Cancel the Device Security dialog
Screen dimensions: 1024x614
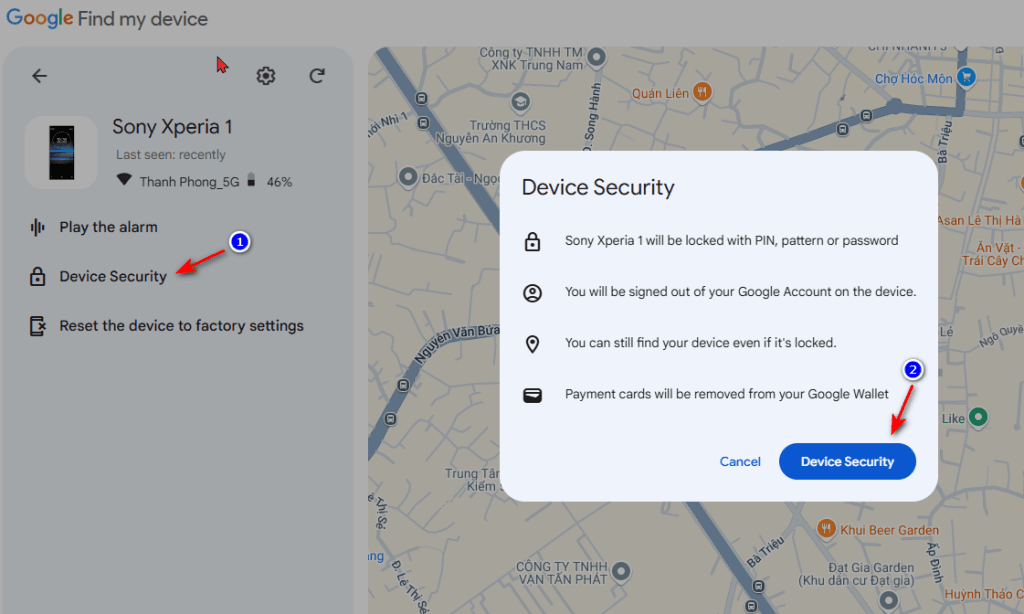tap(740, 461)
